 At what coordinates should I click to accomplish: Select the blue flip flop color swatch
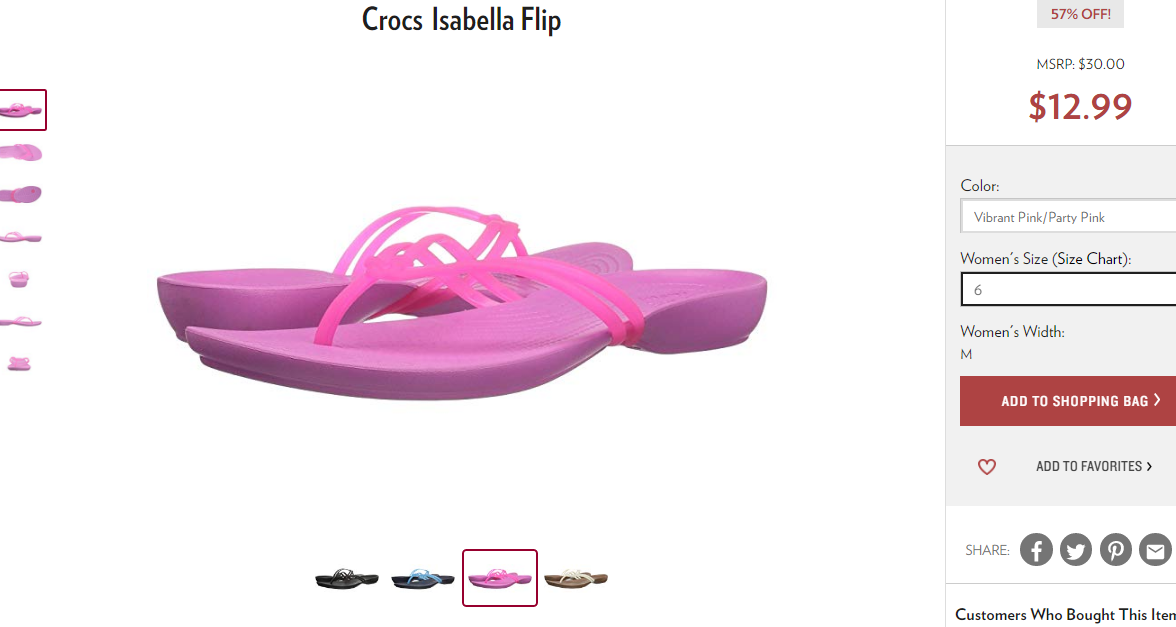tap(423, 578)
